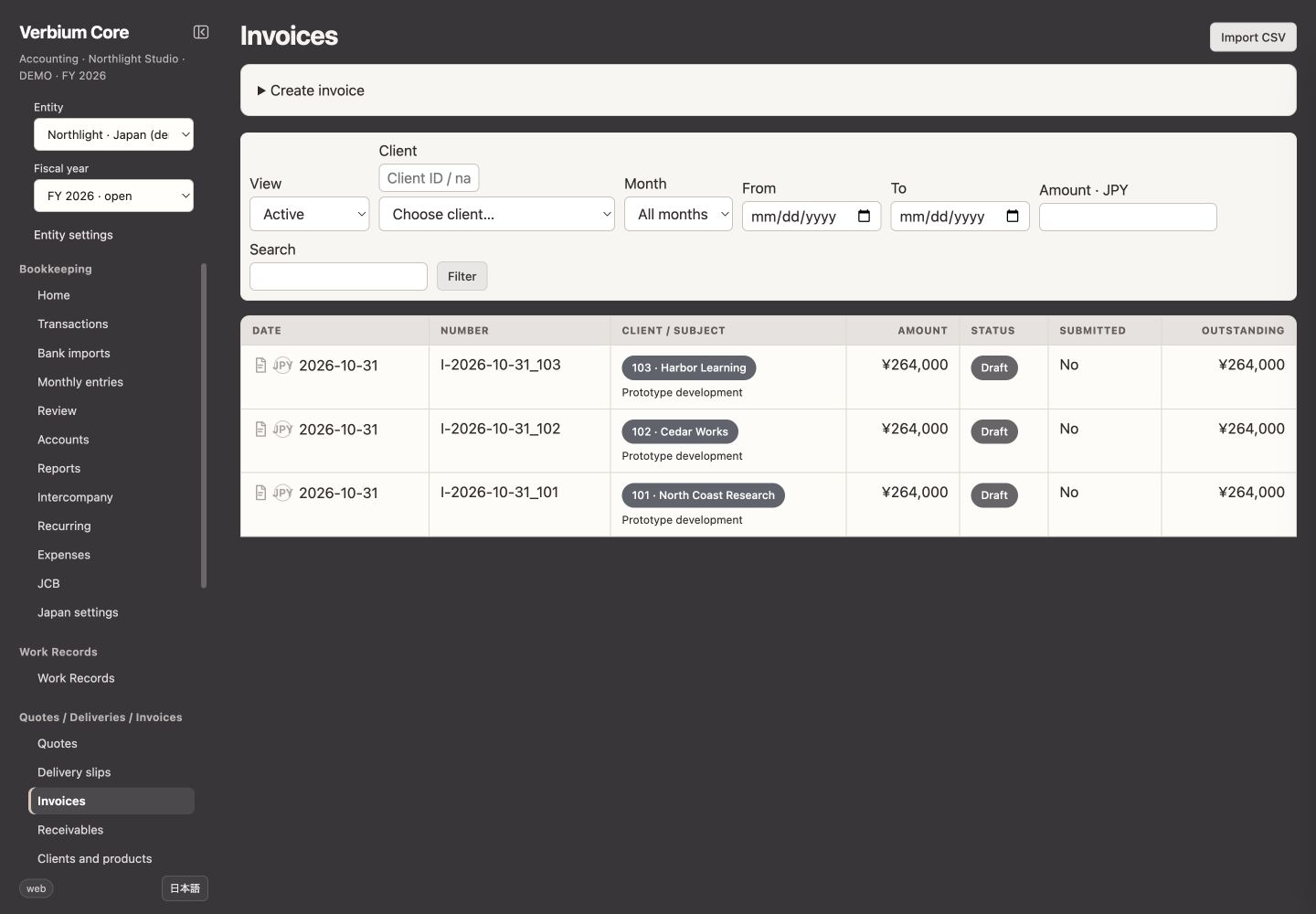Go to Clients and products

(95, 859)
